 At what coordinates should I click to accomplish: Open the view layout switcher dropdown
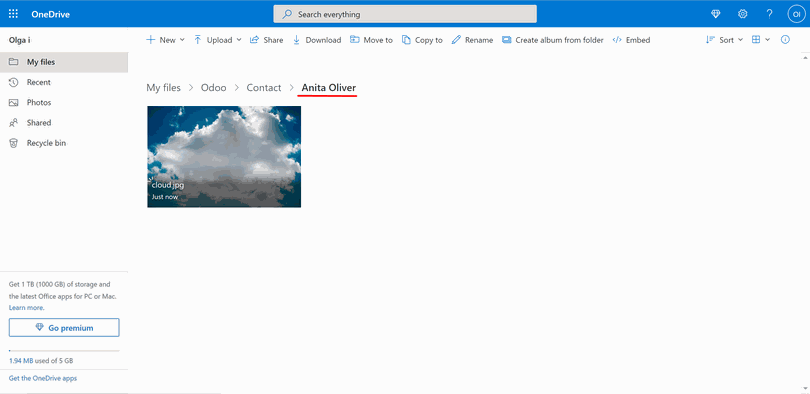(x=760, y=40)
